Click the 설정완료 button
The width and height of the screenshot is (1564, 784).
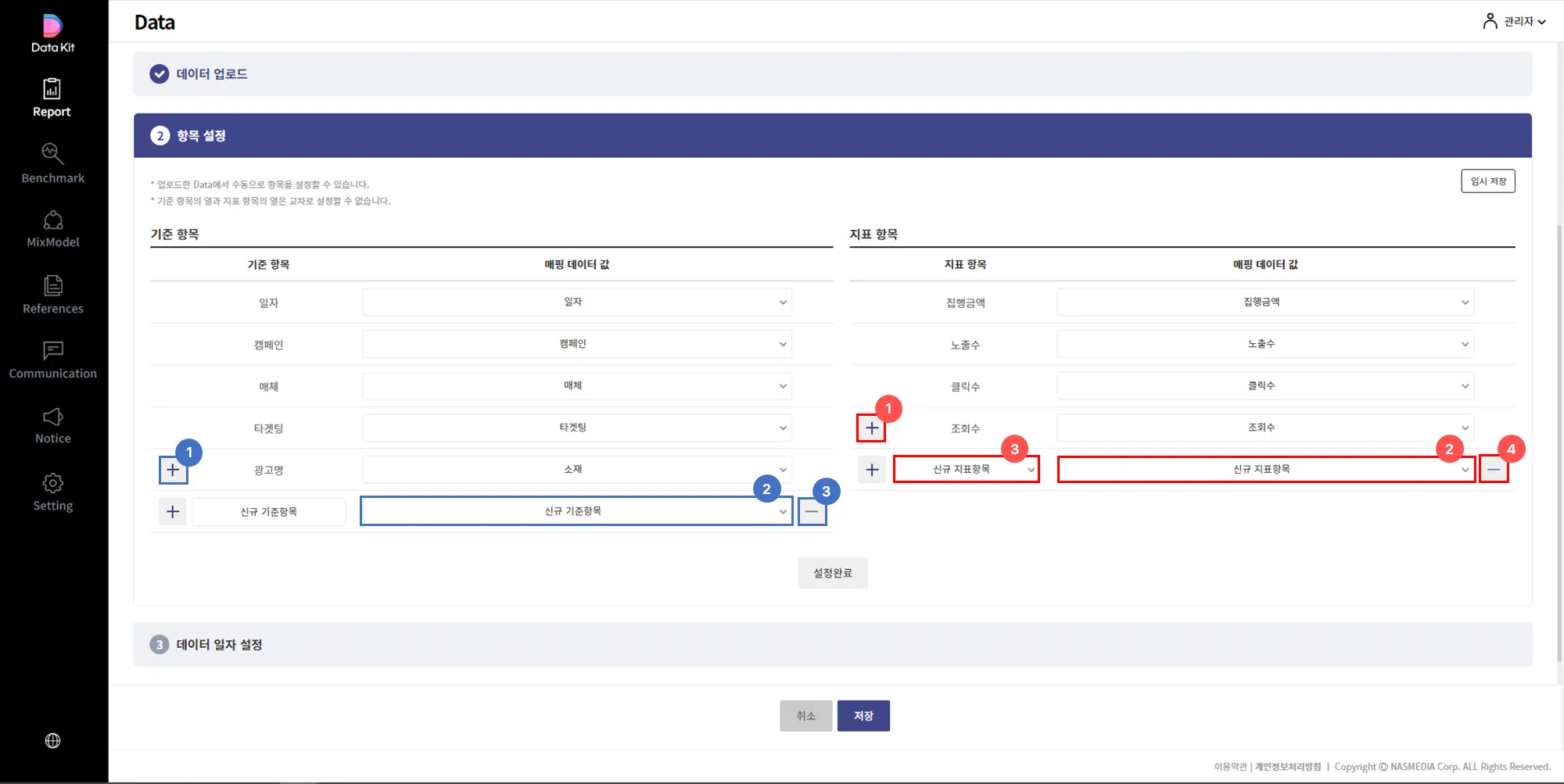[833, 573]
